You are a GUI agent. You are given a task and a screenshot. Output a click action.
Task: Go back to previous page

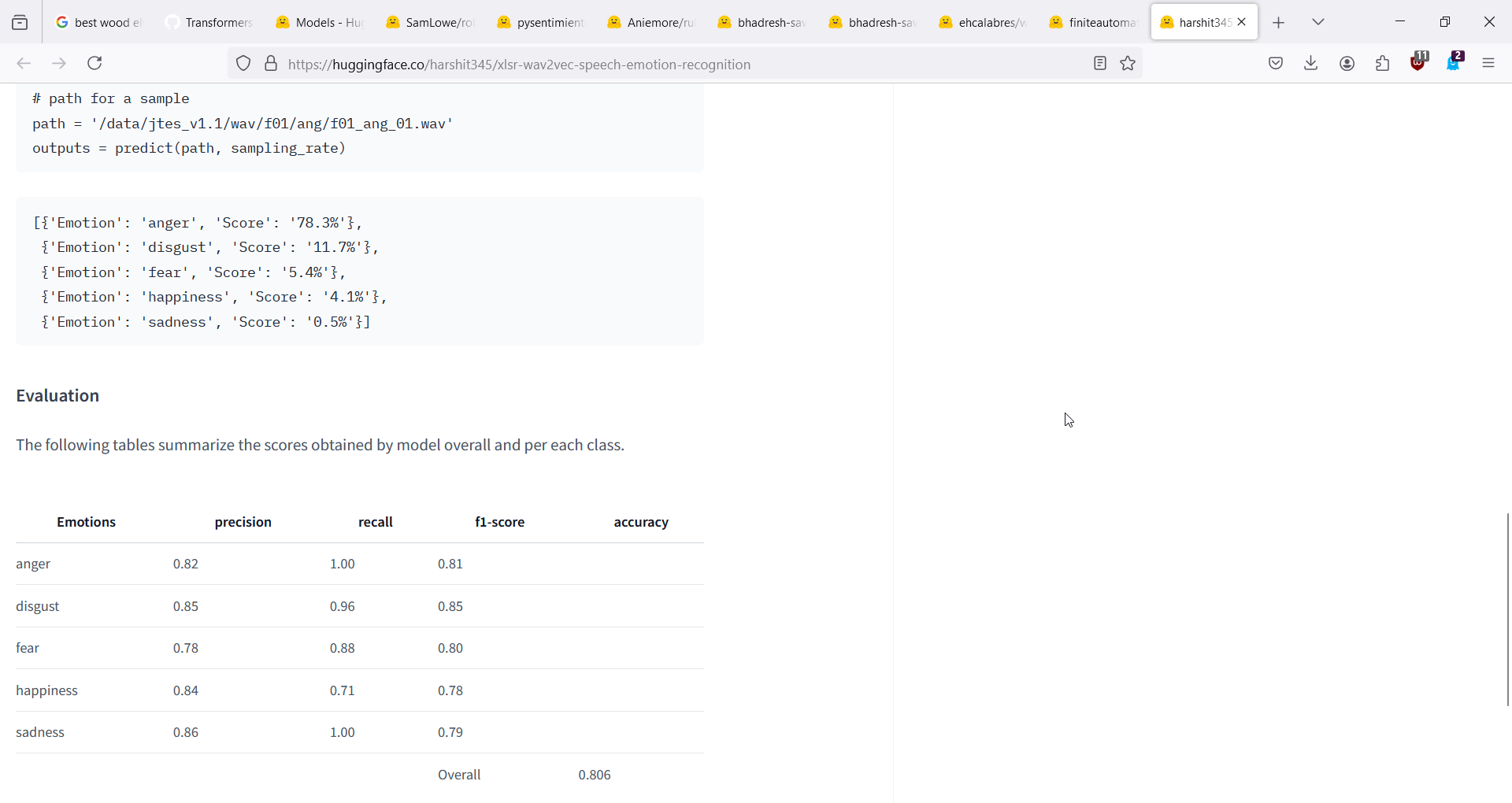point(24,64)
